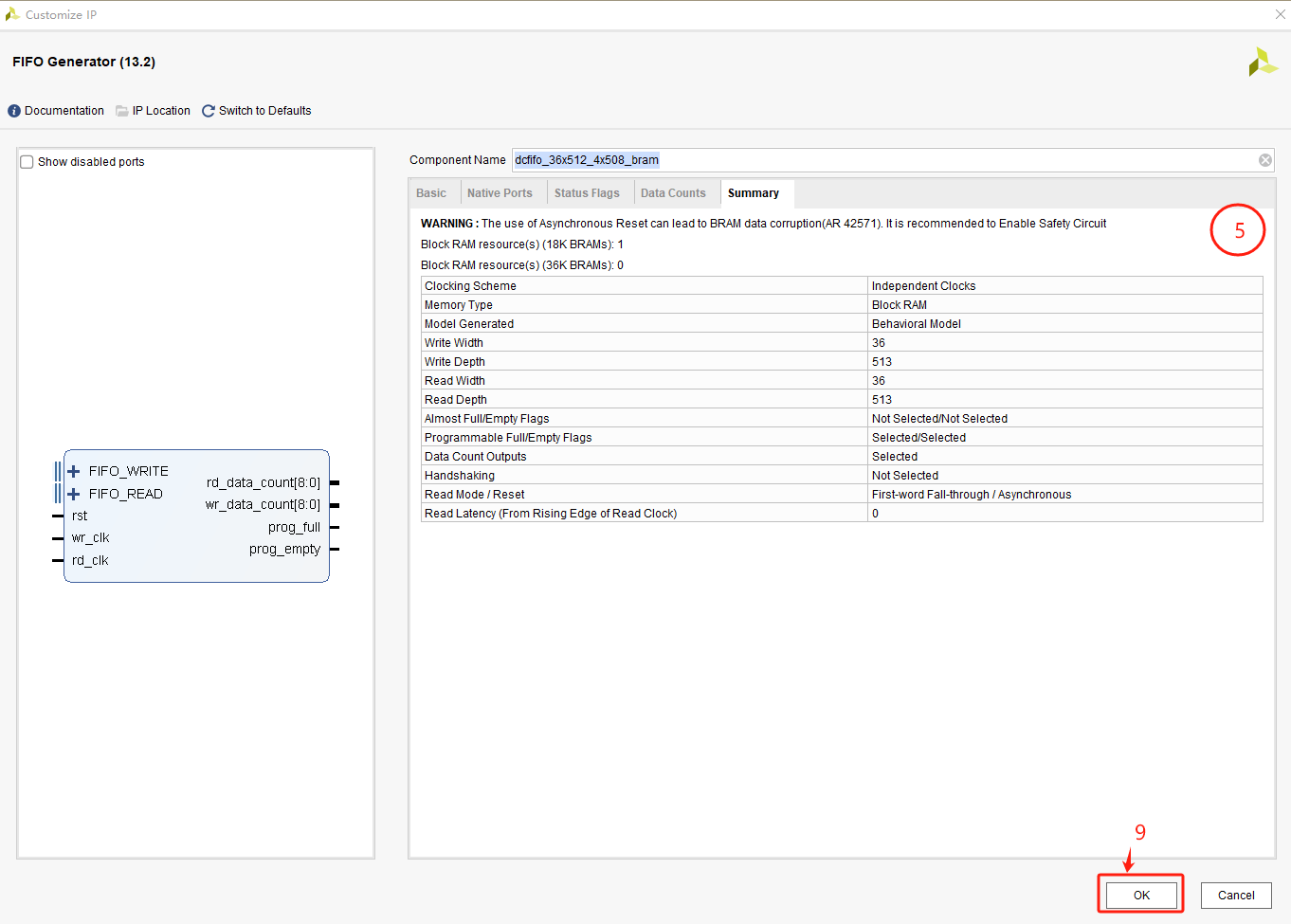Select the Write Width row label

454,343
